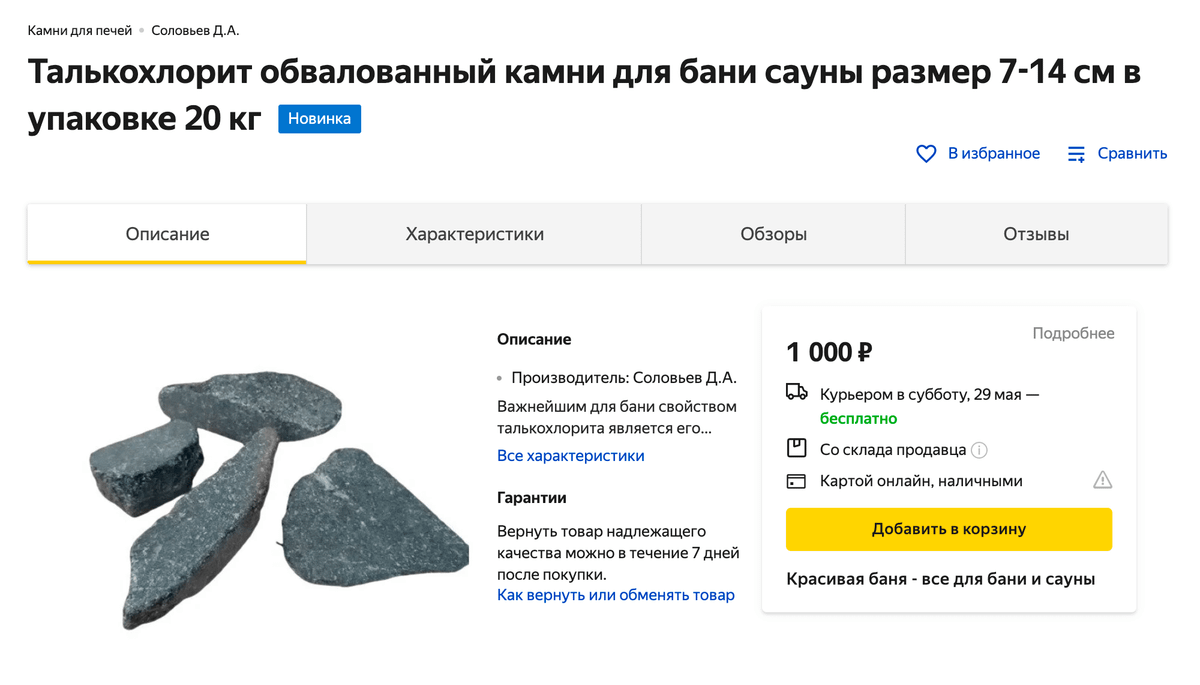Click the payment card icon
1200x685 pixels.
click(x=795, y=481)
